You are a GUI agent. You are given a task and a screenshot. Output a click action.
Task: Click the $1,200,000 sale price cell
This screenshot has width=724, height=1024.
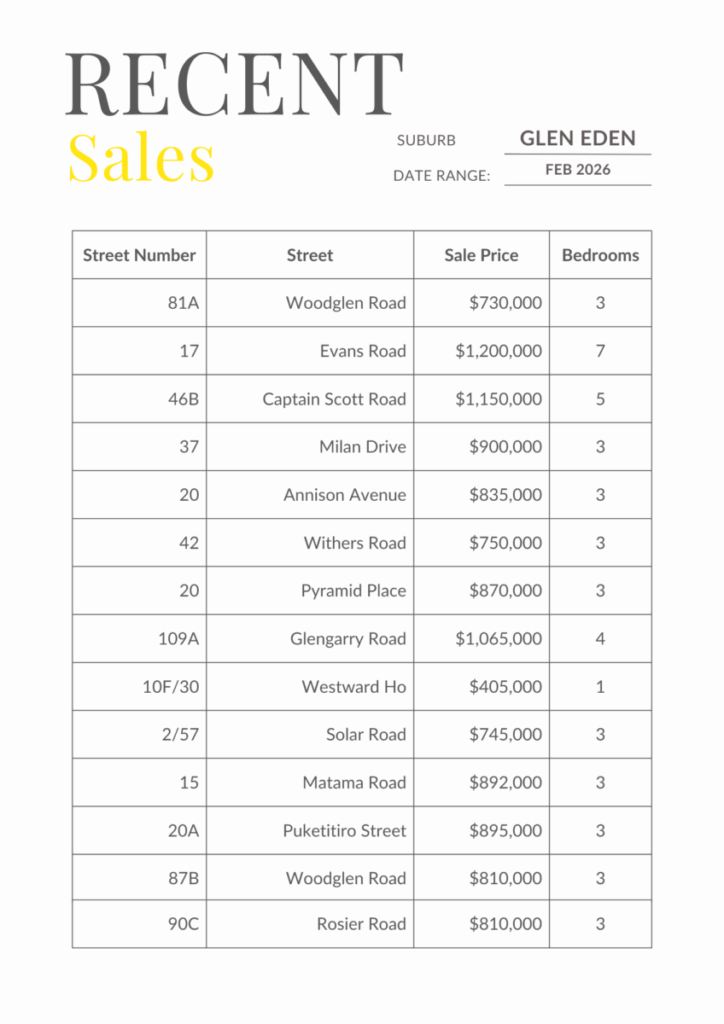click(x=498, y=351)
